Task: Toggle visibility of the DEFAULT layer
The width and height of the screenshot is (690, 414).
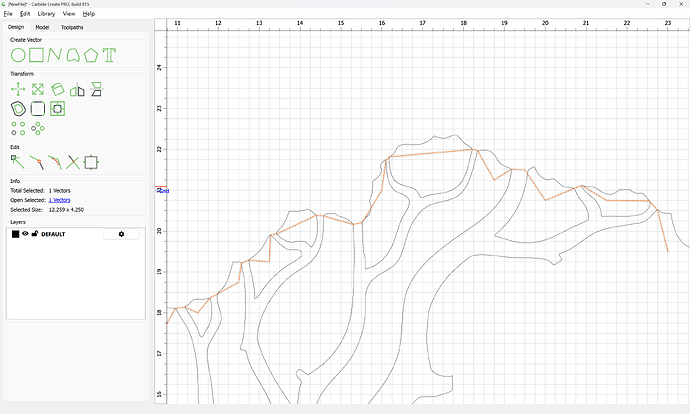Action: [x=25, y=234]
